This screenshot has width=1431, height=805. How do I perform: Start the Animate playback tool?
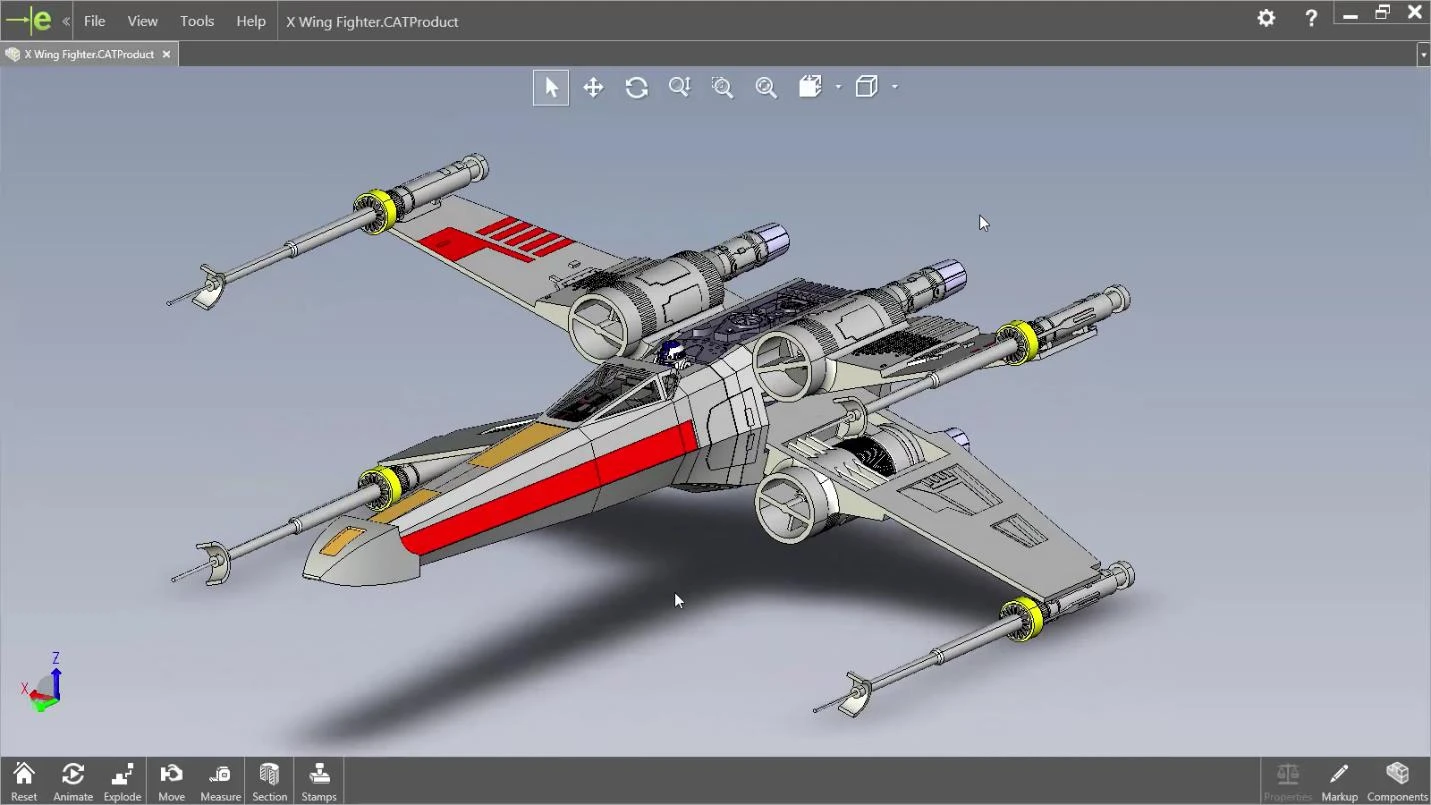(72, 780)
